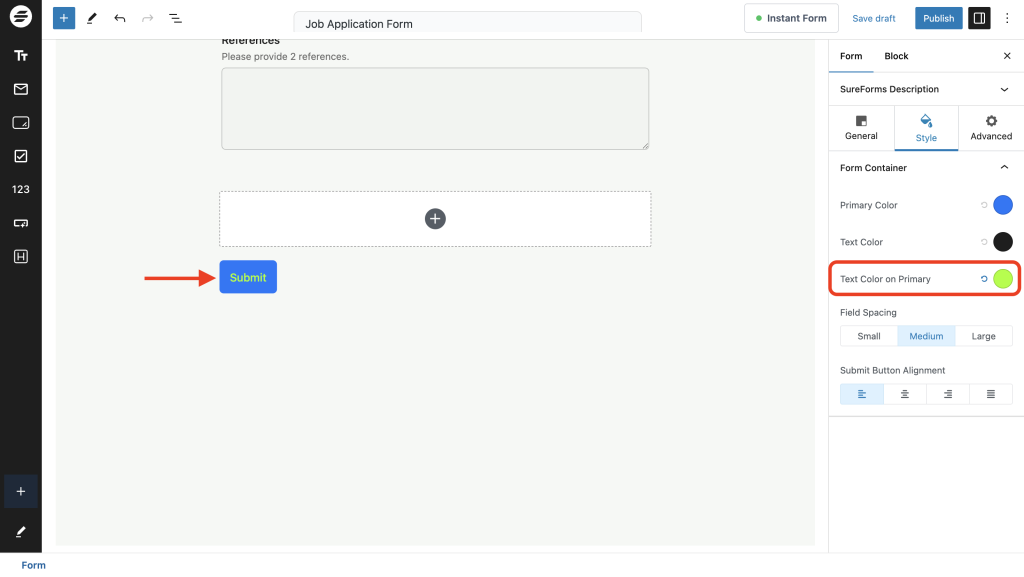Expand the SureForms Description section

(x=1004, y=89)
